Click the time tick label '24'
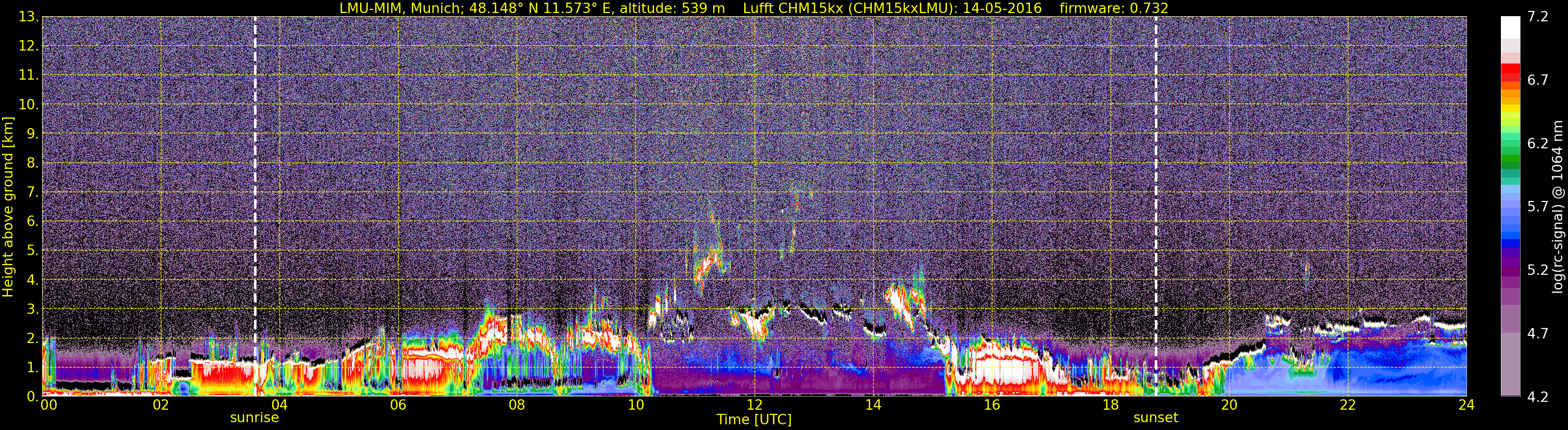This screenshot has height=430, width=1568. click(x=1467, y=405)
